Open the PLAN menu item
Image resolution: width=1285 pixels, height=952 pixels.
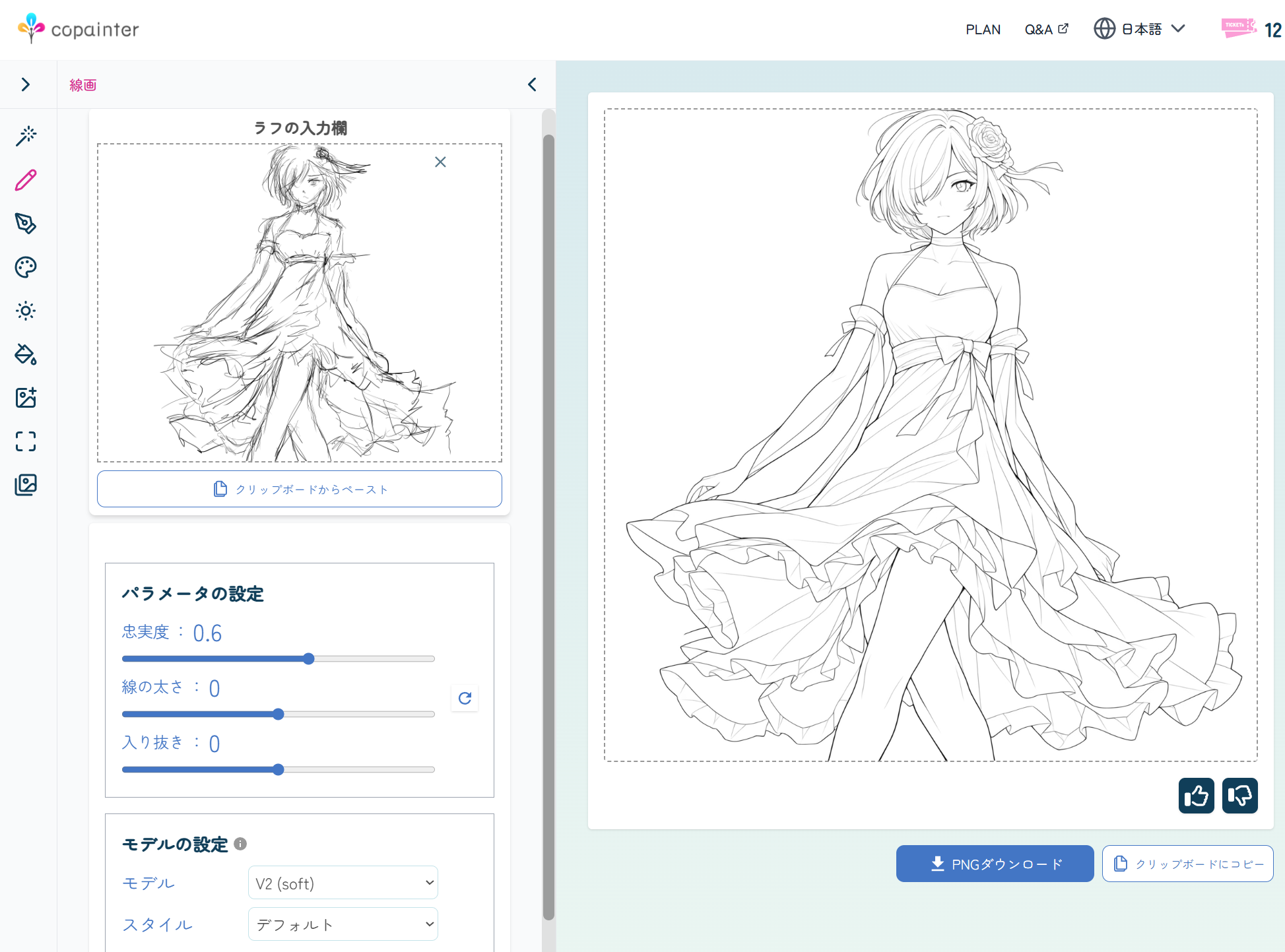click(983, 30)
